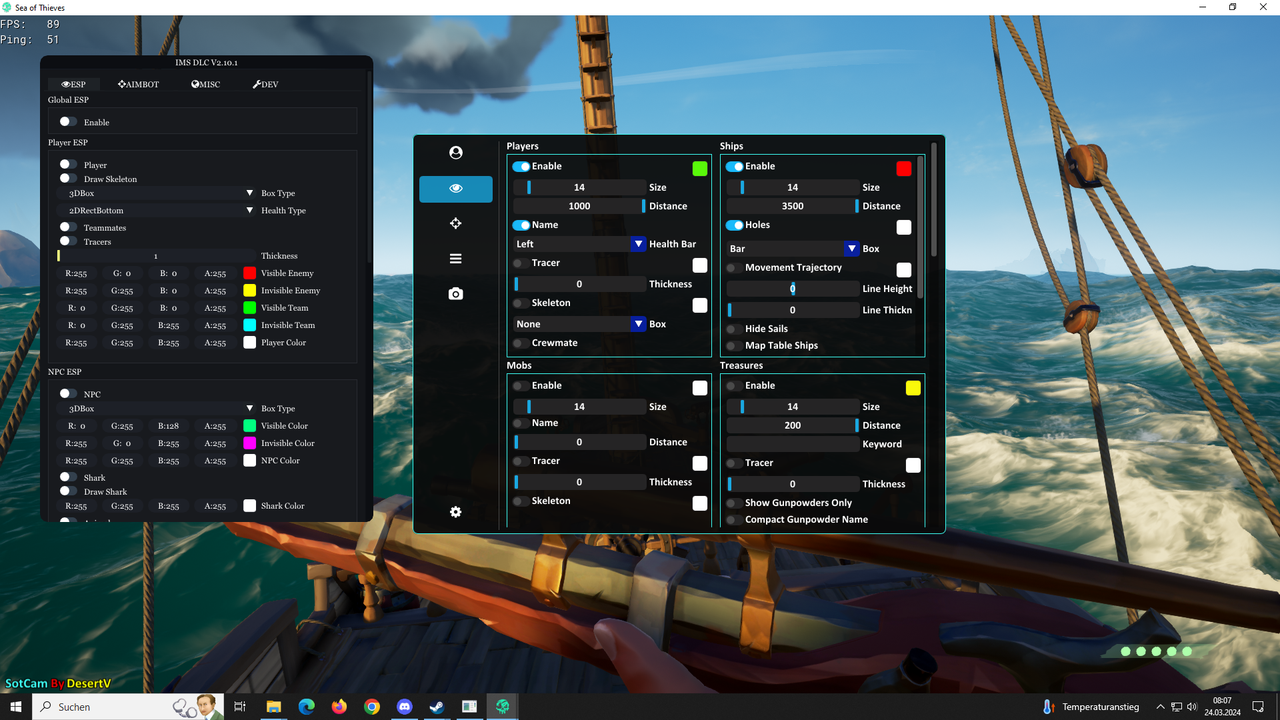Click the red Ships color swatch
1280x720 pixels.
(x=904, y=168)
